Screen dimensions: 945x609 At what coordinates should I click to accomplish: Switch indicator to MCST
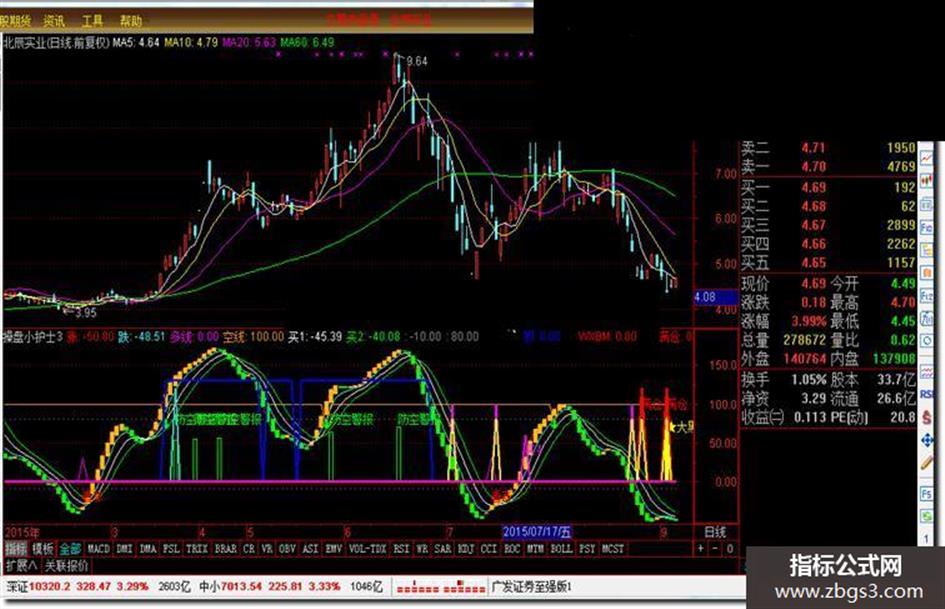click(613, 549)
